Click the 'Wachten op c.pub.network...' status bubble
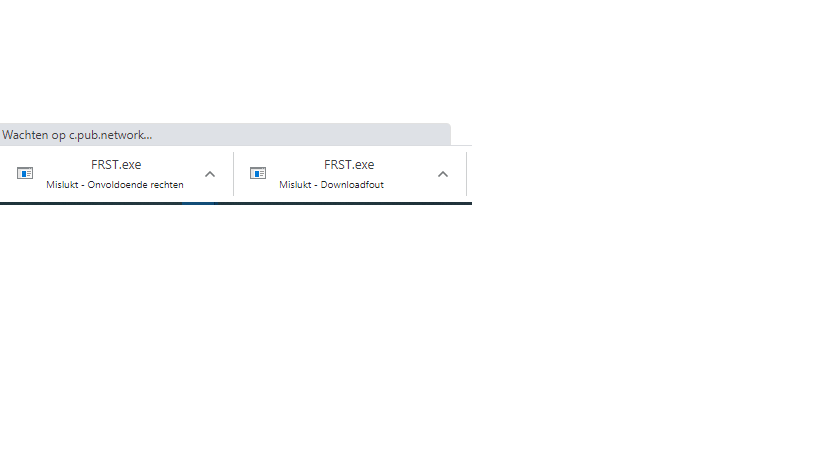Screen dimensions: 819x460 tap(225, 134)
